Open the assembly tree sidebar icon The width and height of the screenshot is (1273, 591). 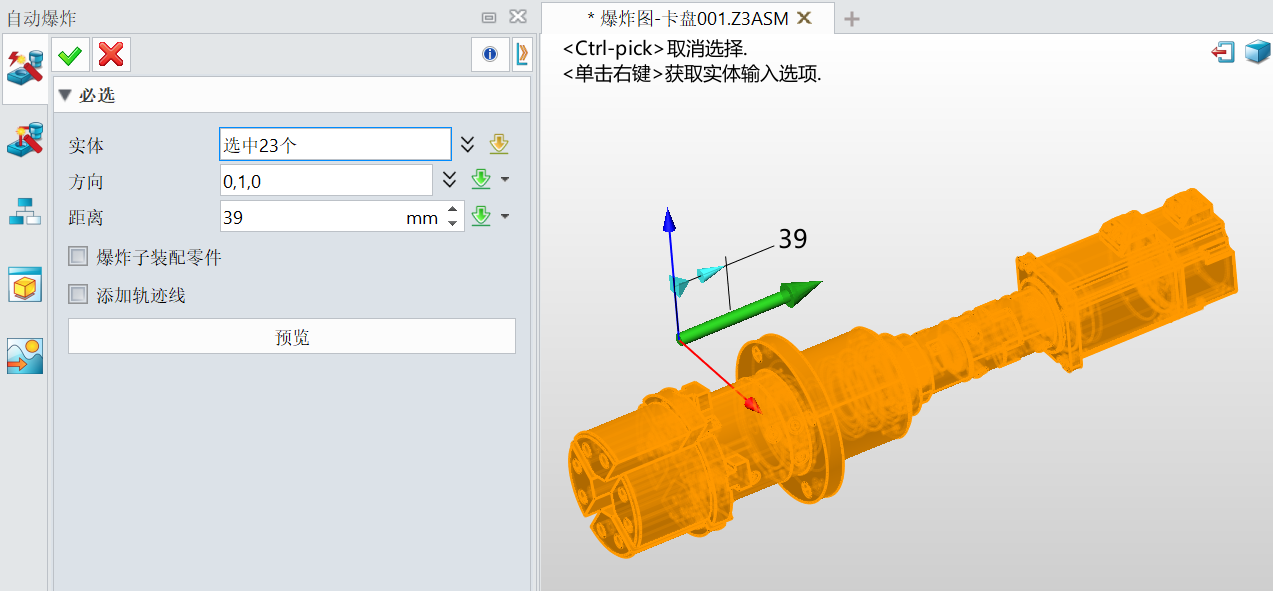pyautogui.click(x=25, y=211)
